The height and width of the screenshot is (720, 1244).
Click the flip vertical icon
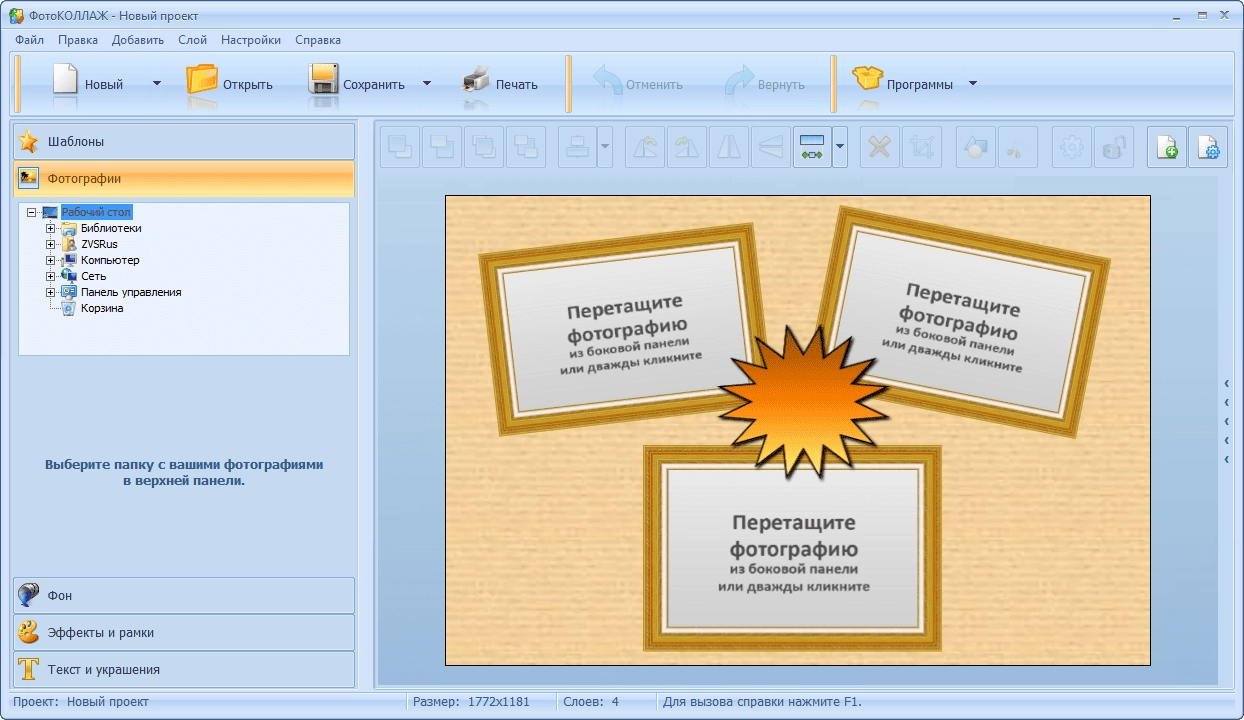pyautogui.click(x=771, y=147)
